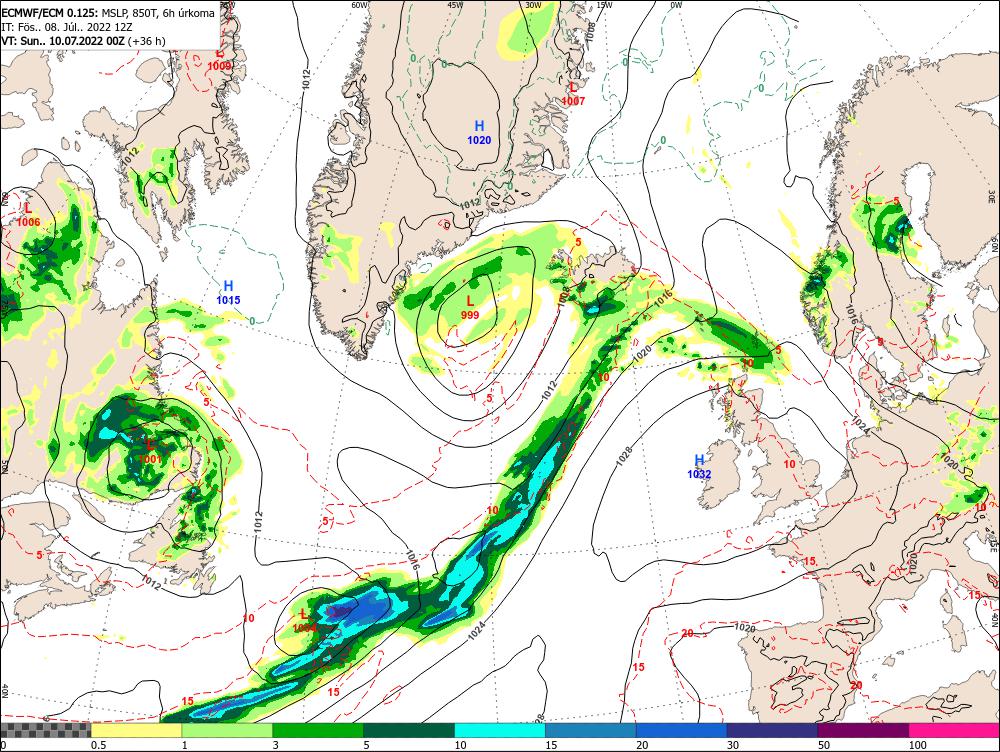Click the blue 20–30 mm legend swatch
Screen dimensions: 1000x752
click(x=682, y=730)
